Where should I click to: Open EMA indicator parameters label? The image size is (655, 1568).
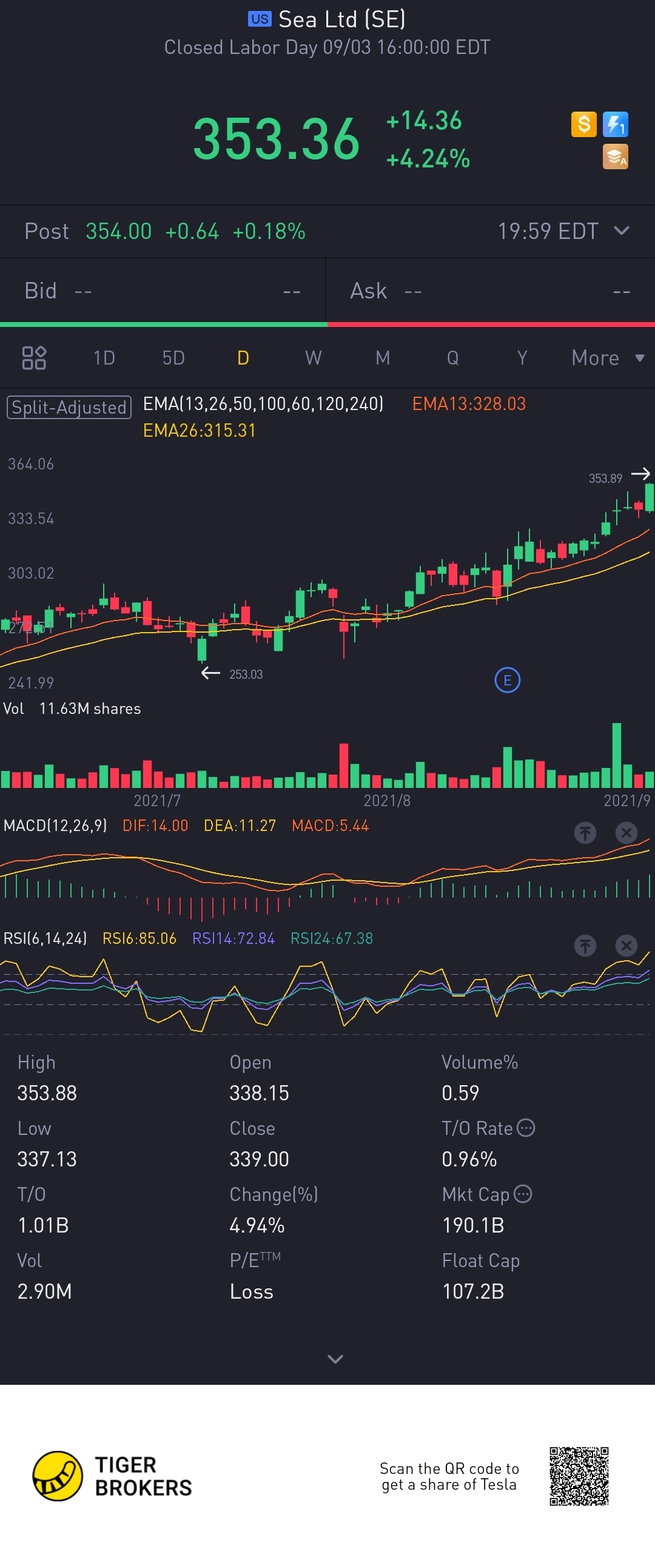coord(263,403)
